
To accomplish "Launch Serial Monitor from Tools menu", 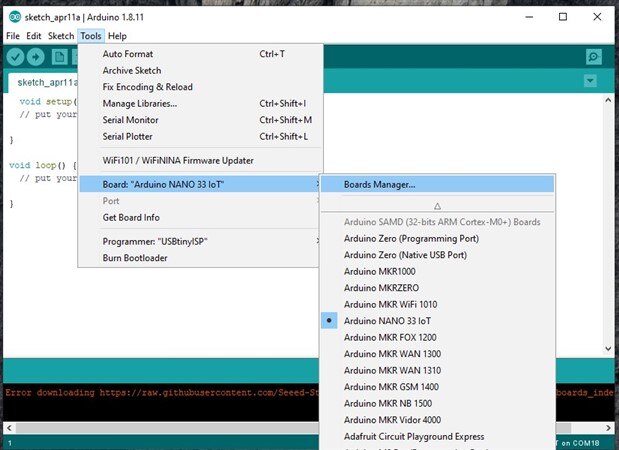I will 201,120.
